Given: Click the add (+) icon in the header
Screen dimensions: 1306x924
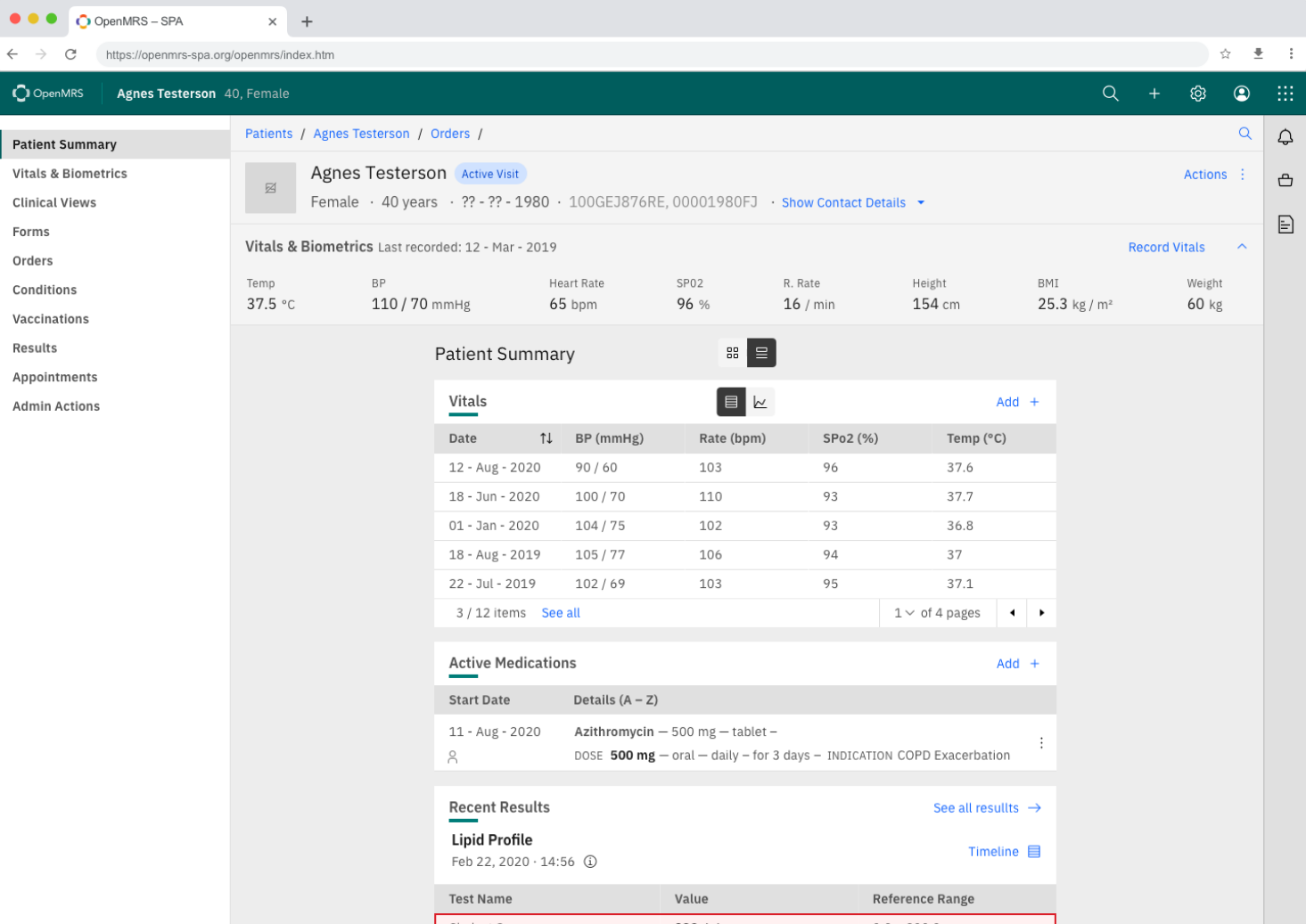Looking at the screenshot, I should pyautogui.click(x=1154, y=93).
